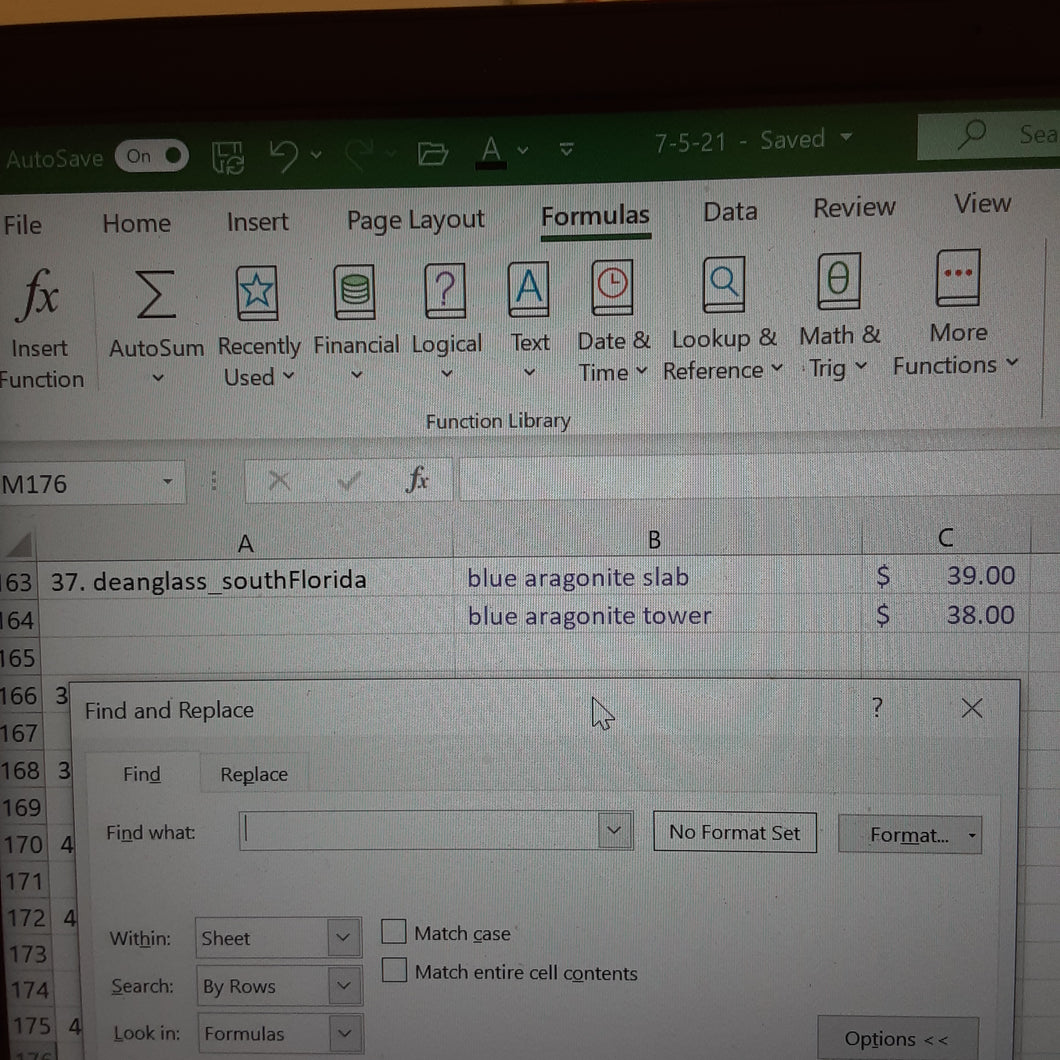The image size is (1060, 1060).
Task: Click the Undo arrow icon
Action: click(283, 156)
